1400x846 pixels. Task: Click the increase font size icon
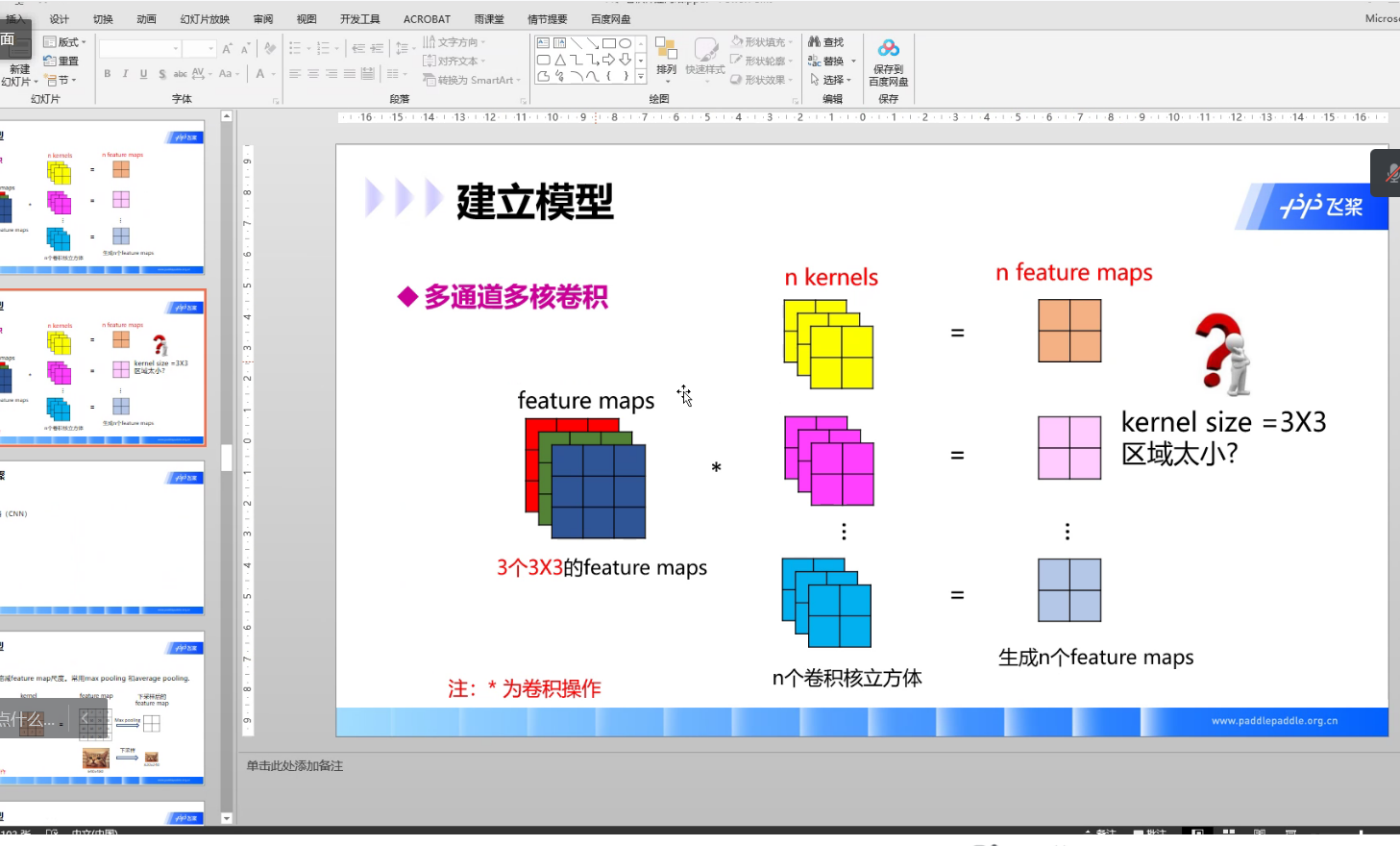click(x=227, y=48)
